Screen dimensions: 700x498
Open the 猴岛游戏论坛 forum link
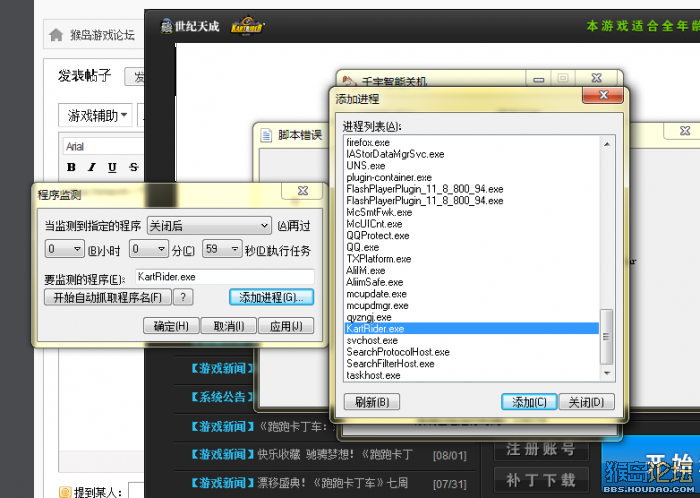click(102, 35)
